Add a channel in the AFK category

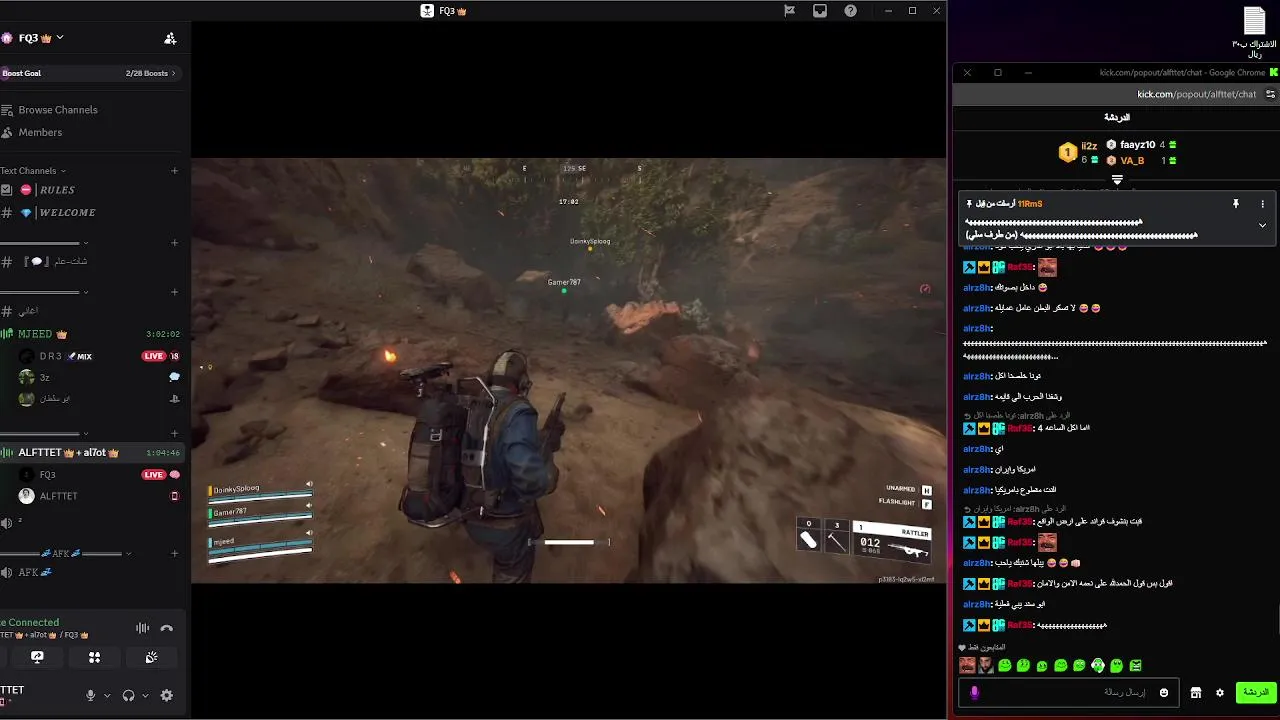pyautogui.click(x=174, y=553)
